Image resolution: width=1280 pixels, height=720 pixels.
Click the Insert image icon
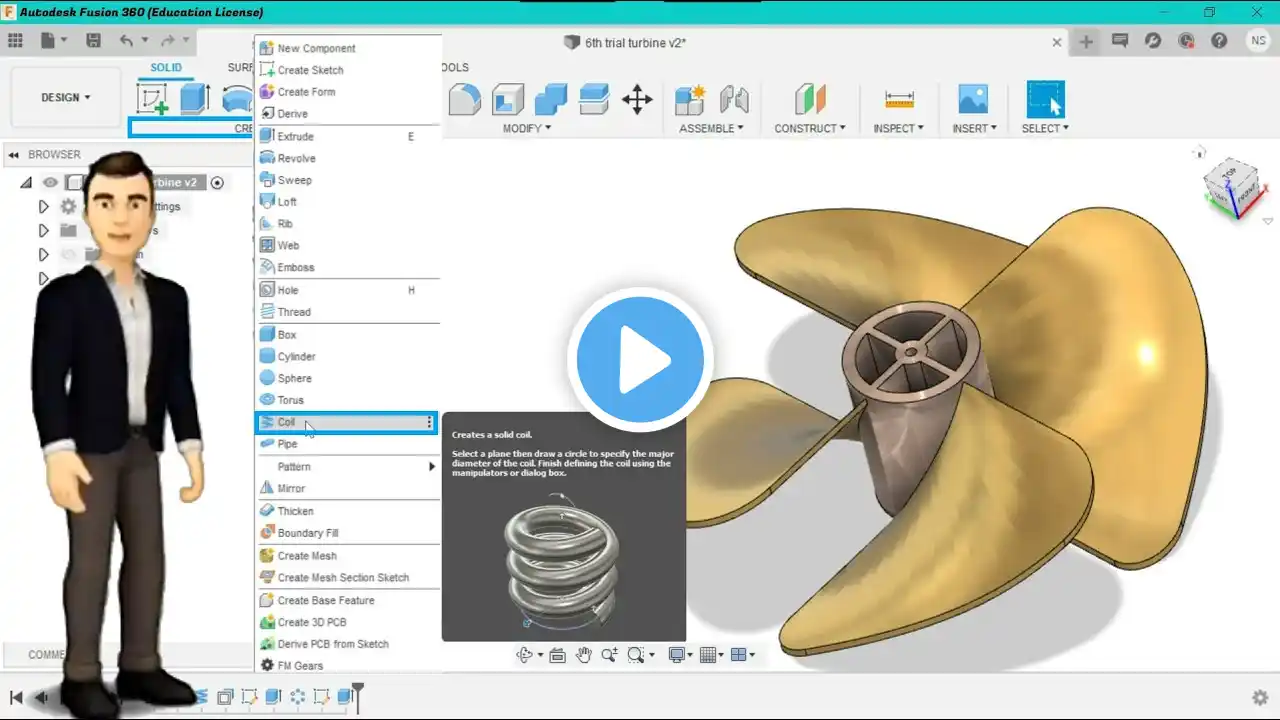[973, 98]
